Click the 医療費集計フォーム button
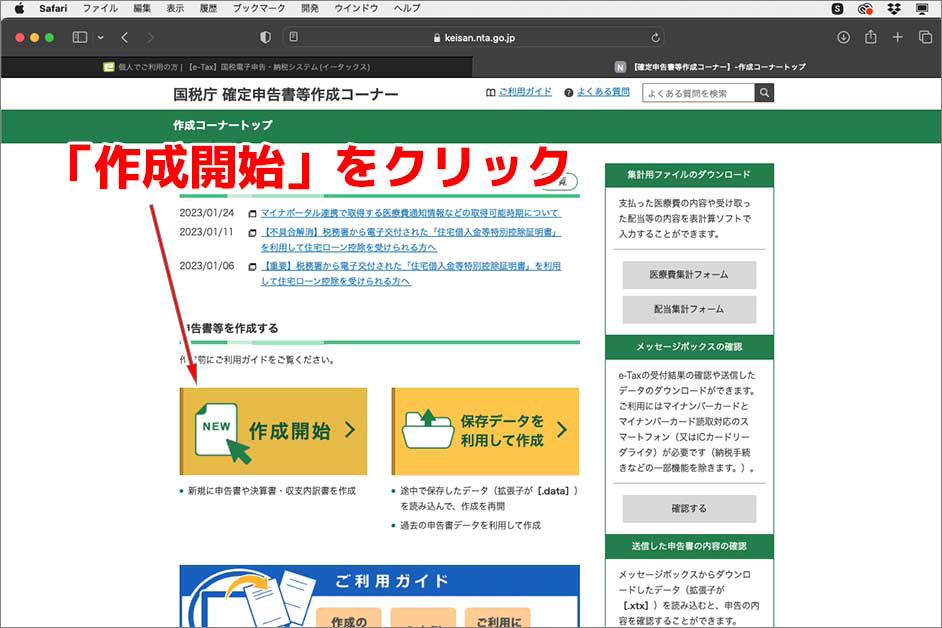The width and height of the screenshot is (942, 628). pyautogui.click(x=690, y=275)
